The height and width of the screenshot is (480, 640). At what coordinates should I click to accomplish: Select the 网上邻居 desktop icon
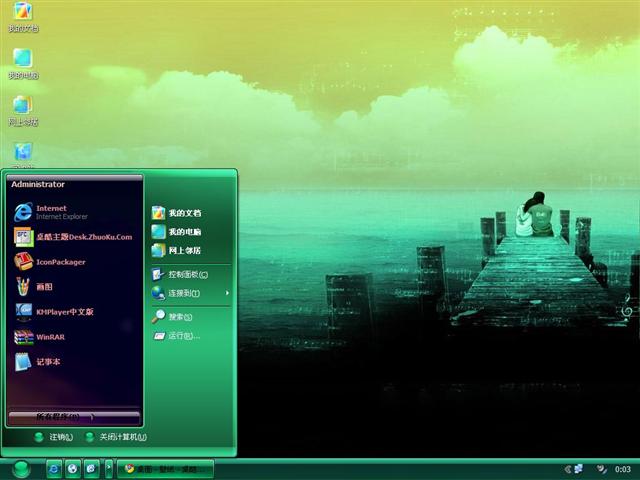[x=22, y=106]
